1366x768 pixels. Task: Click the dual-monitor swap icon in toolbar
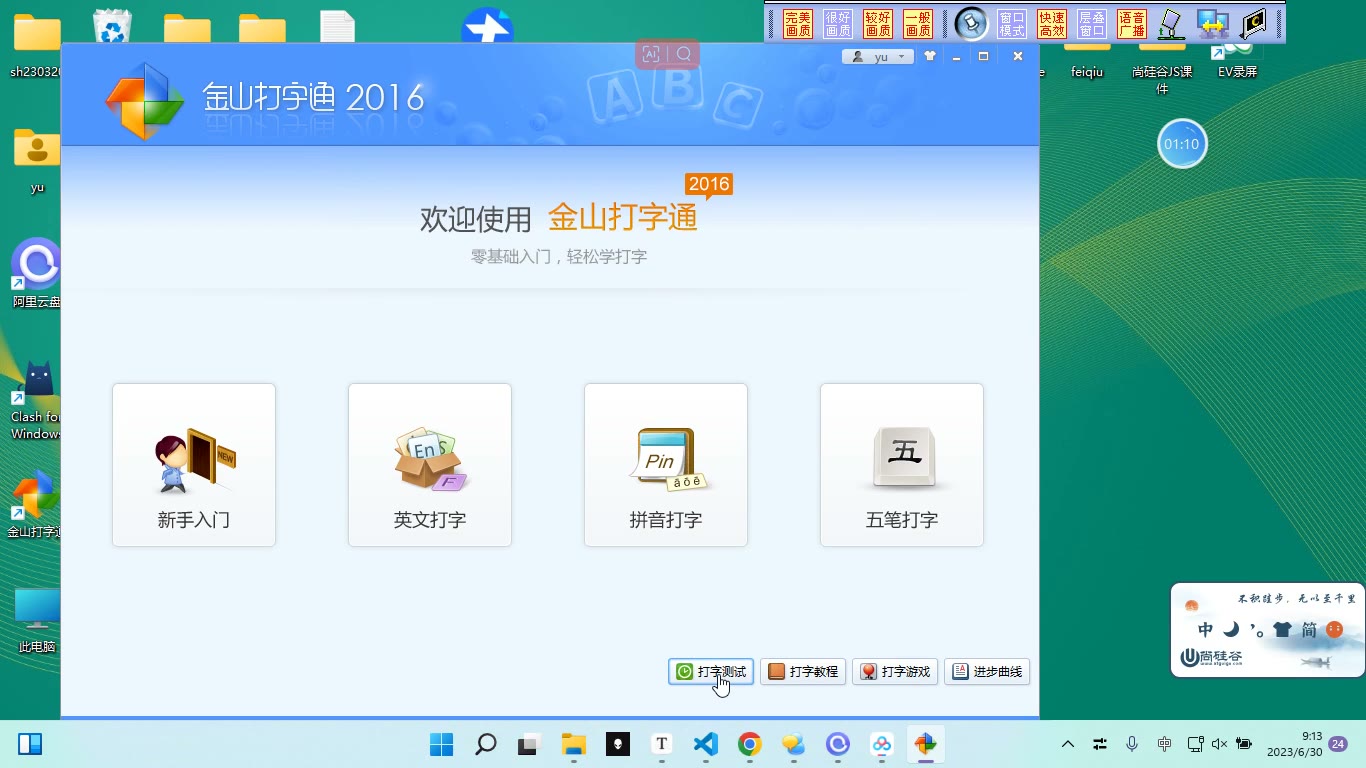[1213, 24]
